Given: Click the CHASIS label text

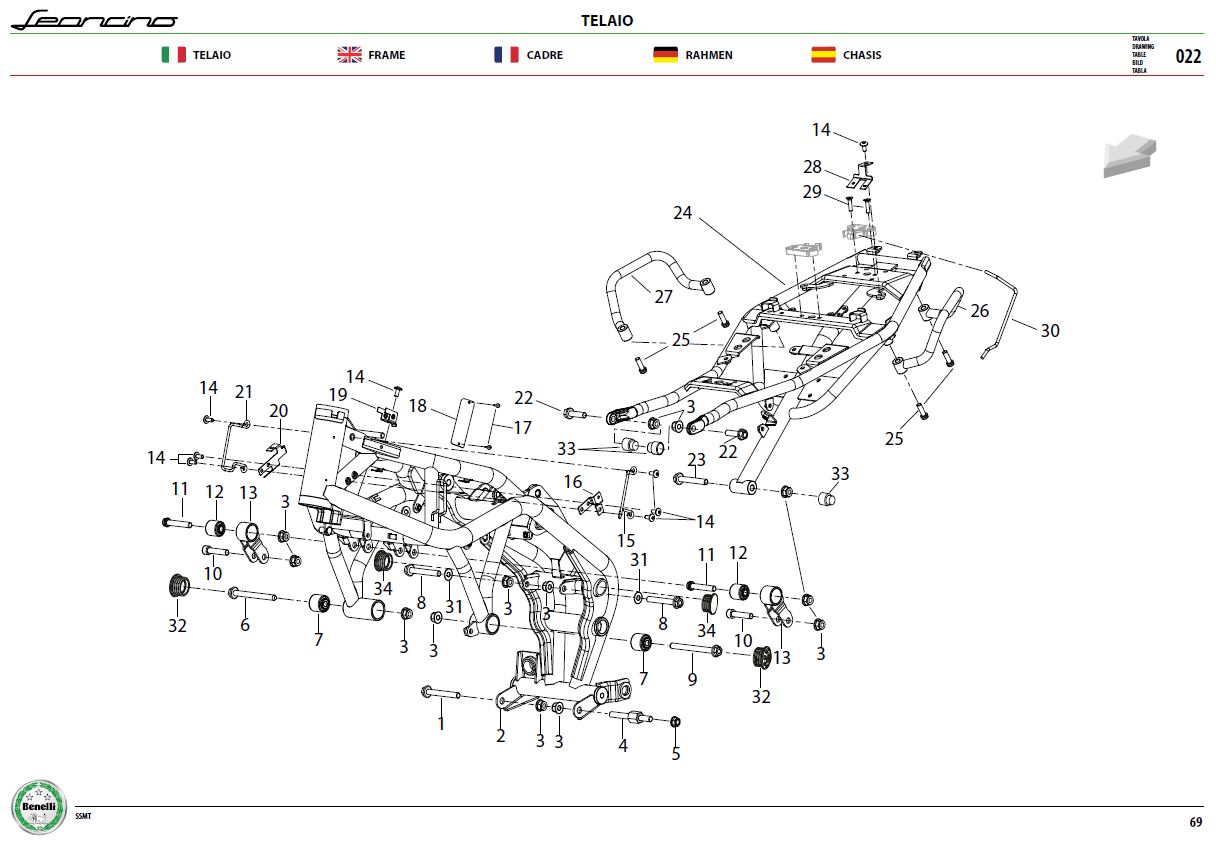Looking at the screenshot, I should [862, 55].
